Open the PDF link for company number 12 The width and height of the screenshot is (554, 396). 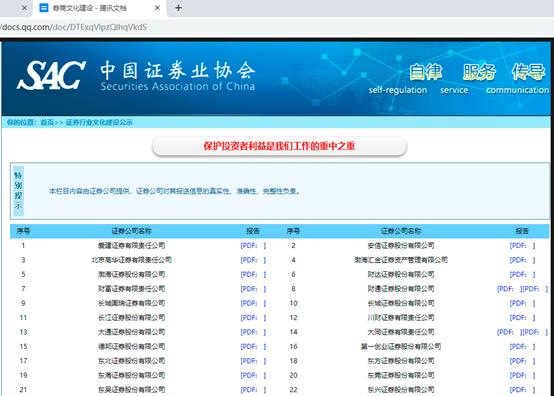tap(522, 318)
